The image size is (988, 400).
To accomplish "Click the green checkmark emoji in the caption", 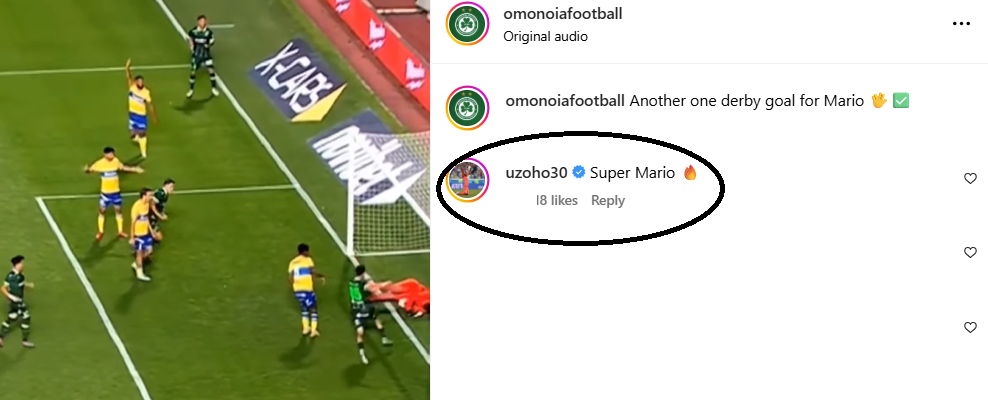I will pos(901,101).
